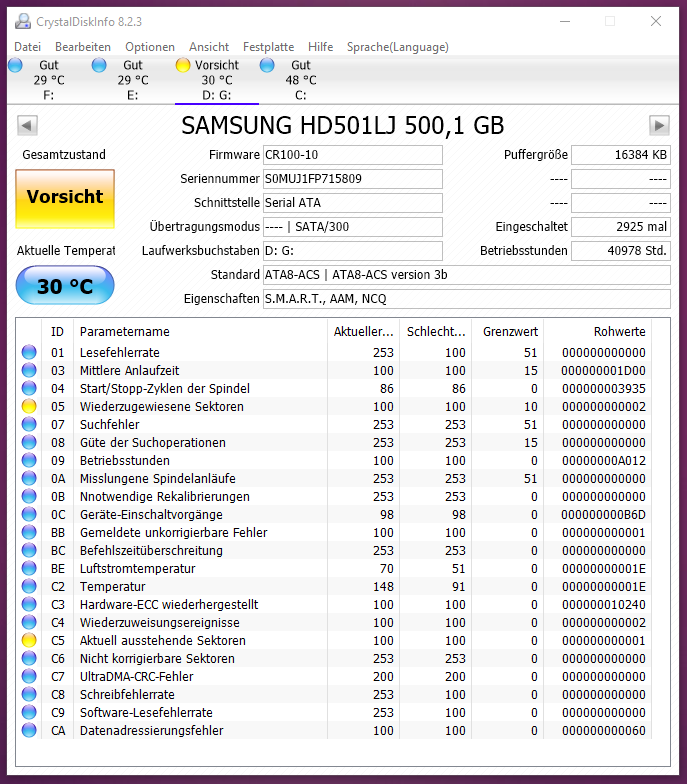Click the Eigenschaften field
Viewport: 687px width, 784px height.
tap(466, 299)
